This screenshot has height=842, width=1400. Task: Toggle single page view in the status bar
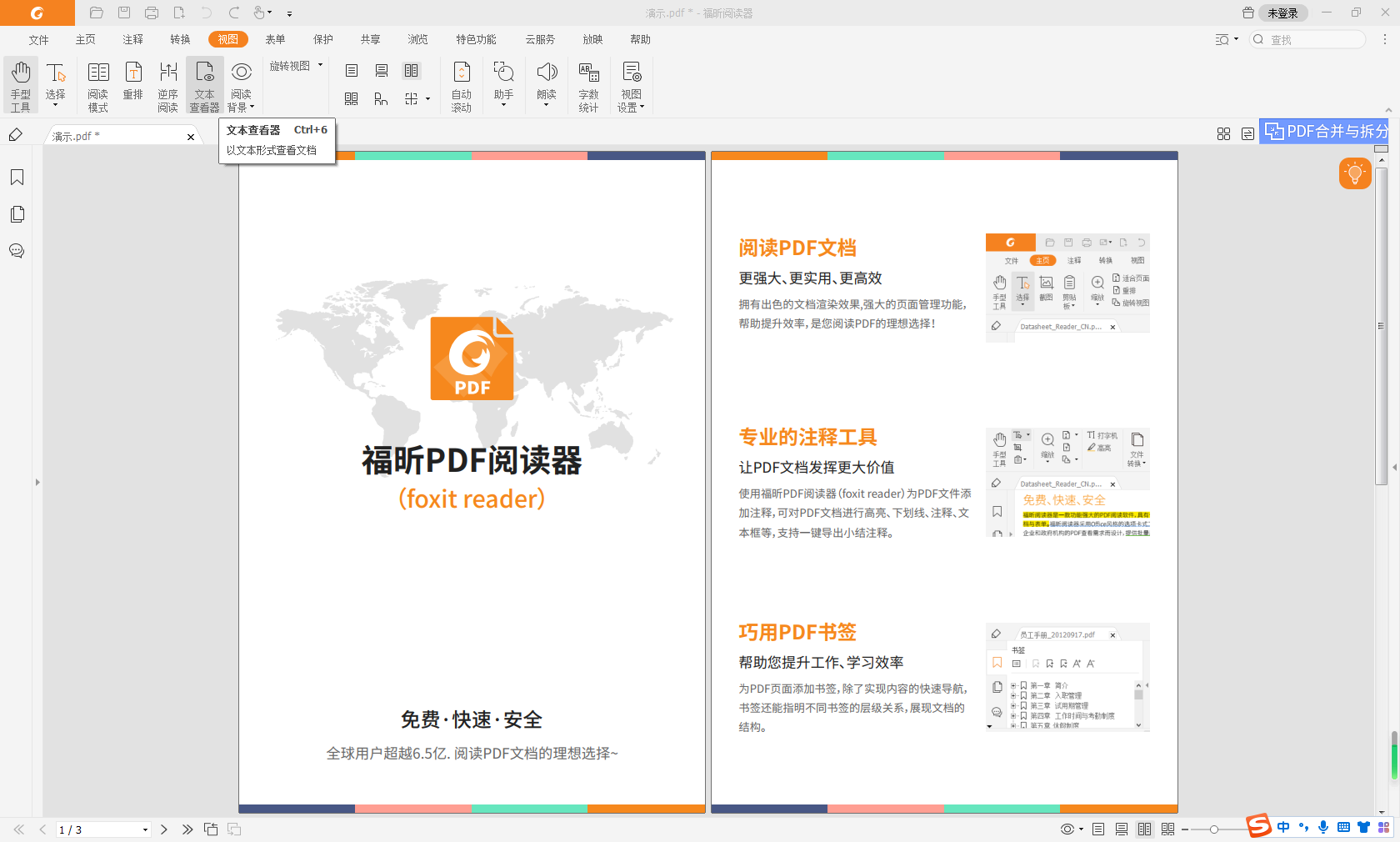tap(1098, 829)
